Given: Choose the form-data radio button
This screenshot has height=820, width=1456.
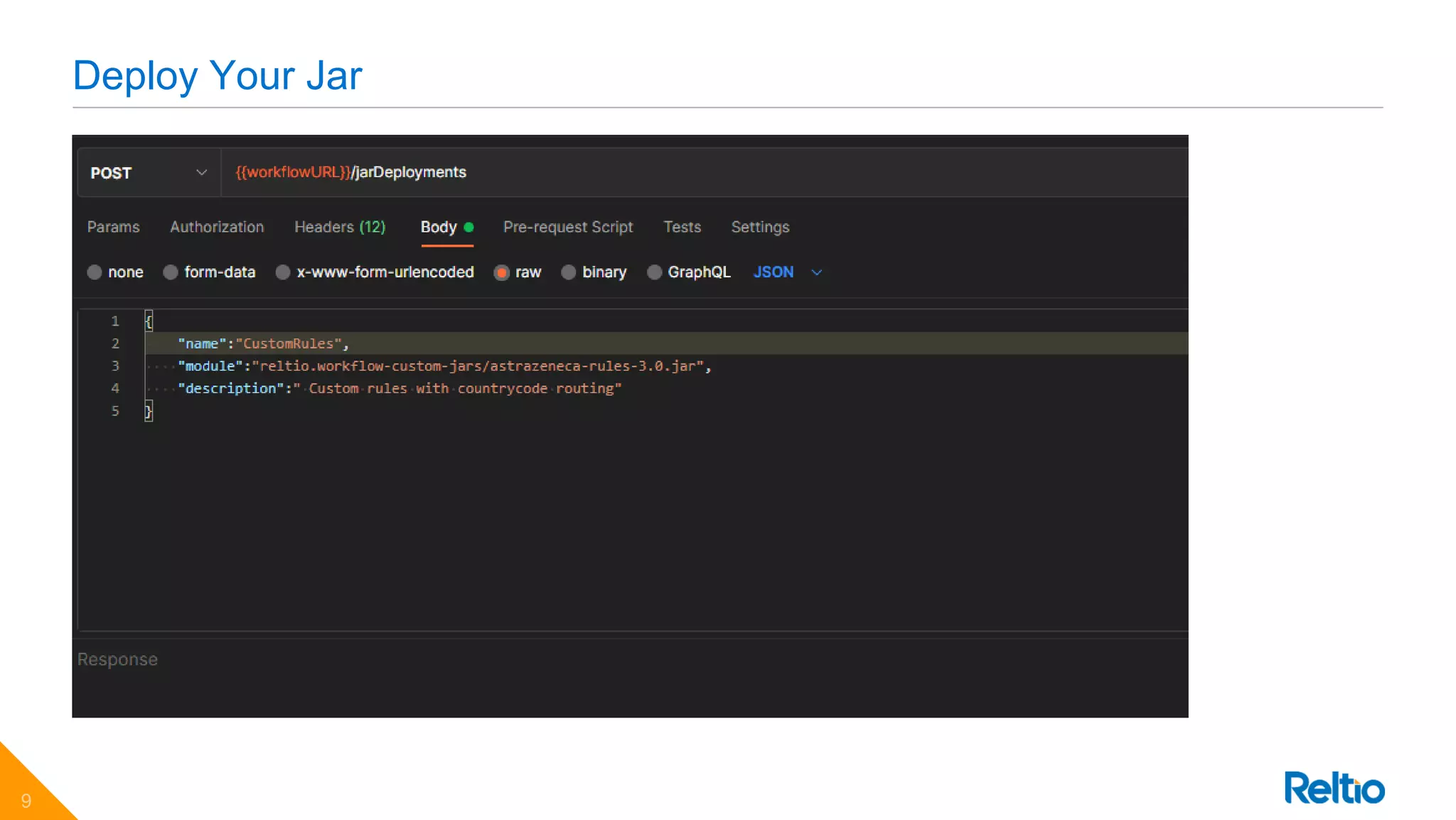Looking at the screenshot, I should coord(171,272).
